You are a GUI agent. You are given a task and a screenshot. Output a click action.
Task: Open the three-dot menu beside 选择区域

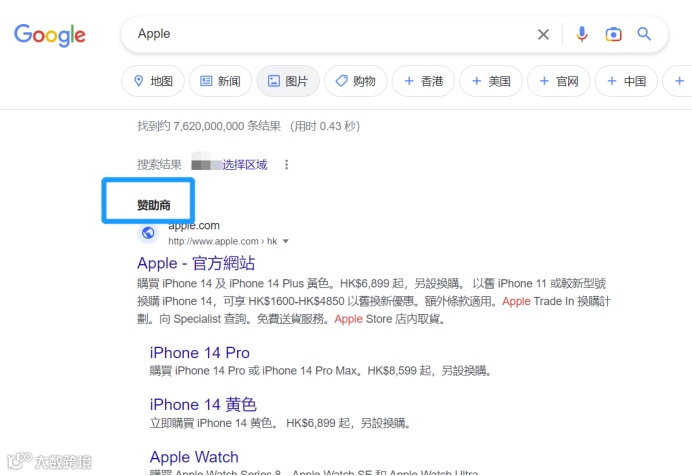[286, 165]
